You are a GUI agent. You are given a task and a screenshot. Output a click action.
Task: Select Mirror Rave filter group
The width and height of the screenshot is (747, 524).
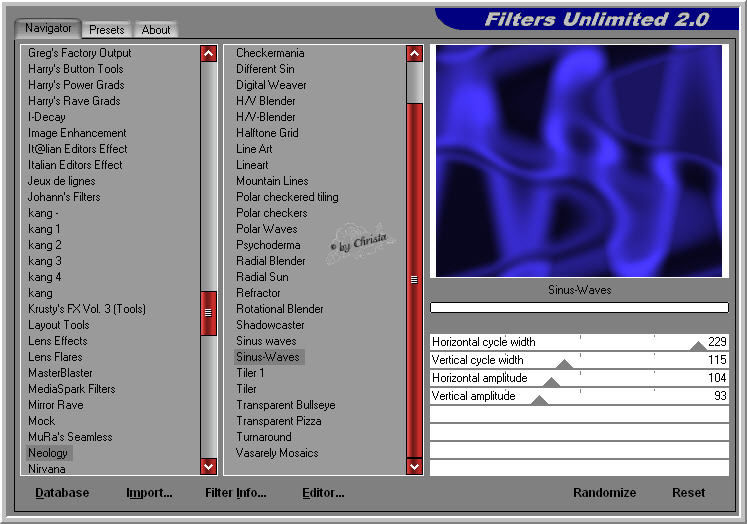tap(56, 405)
